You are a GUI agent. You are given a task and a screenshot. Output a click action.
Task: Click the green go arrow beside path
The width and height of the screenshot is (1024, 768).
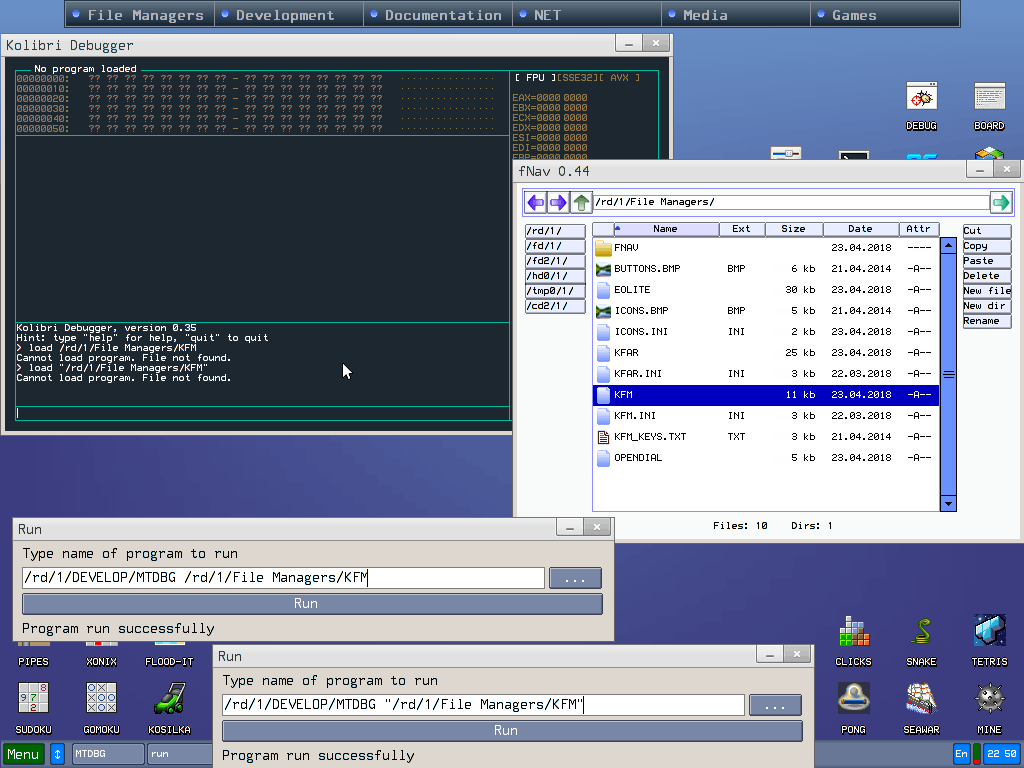(x=1000, y=203)
